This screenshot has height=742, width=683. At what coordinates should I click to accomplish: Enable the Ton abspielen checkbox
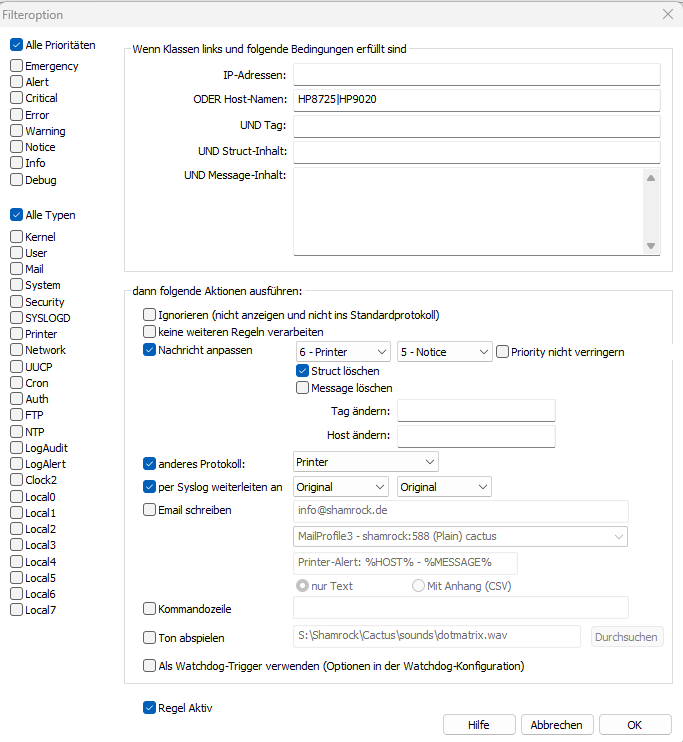(150, 637)
